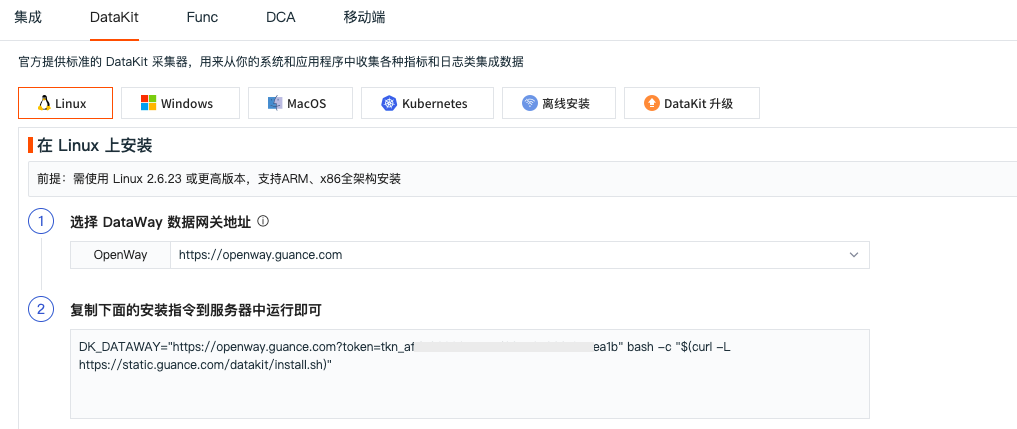Click the step 2 circle marker
This screenshot has width=1017, height=429.
(x=41, y=309)
